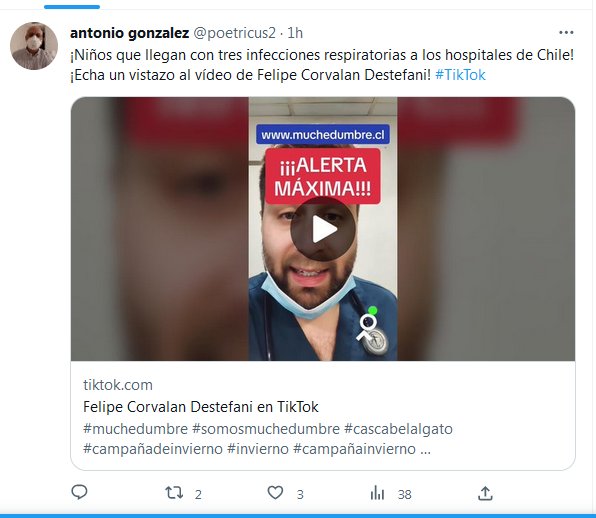Play the embedded TikTok video
This screenshot has height=518, width=596.
pos(323,229)
